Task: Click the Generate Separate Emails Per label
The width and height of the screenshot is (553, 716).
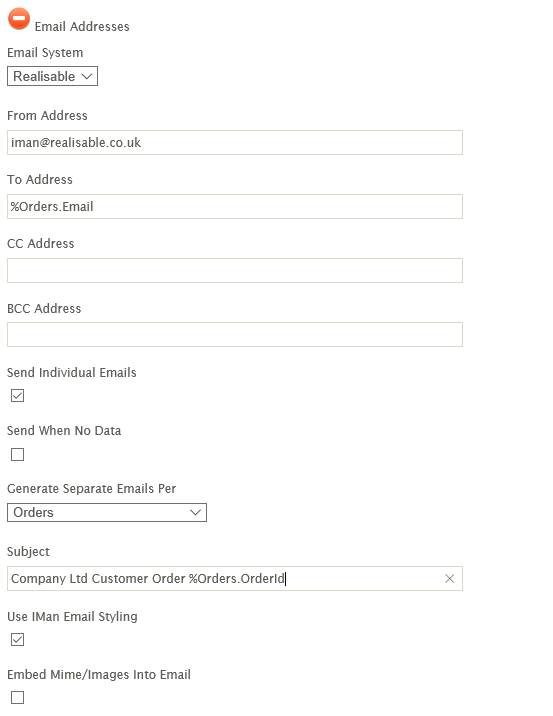Action: 91,489
